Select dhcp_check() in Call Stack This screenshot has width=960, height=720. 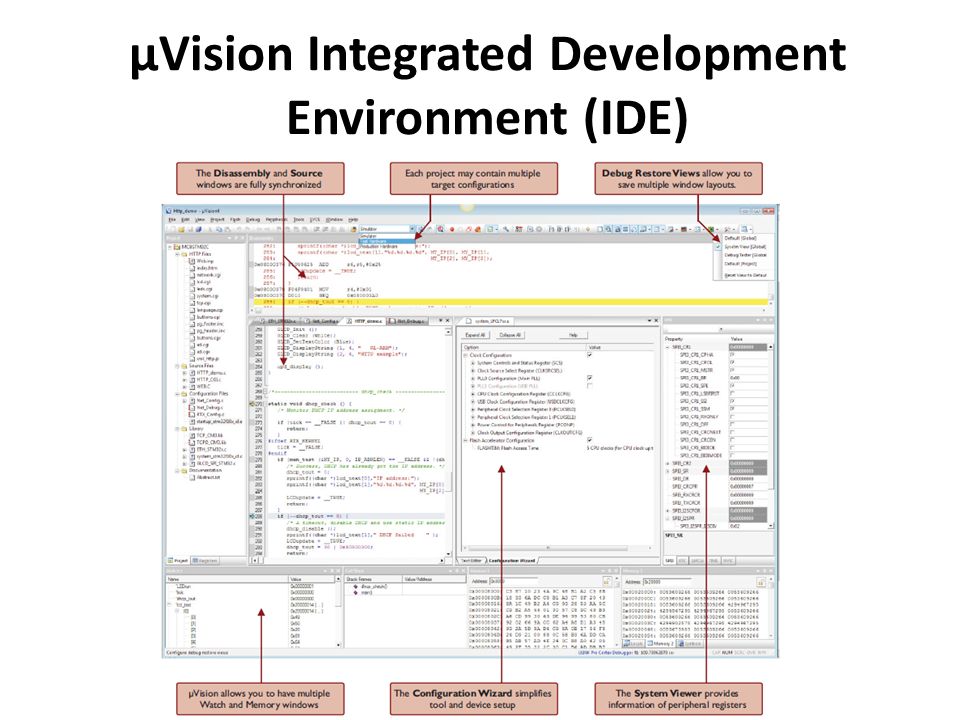(374, 587)
